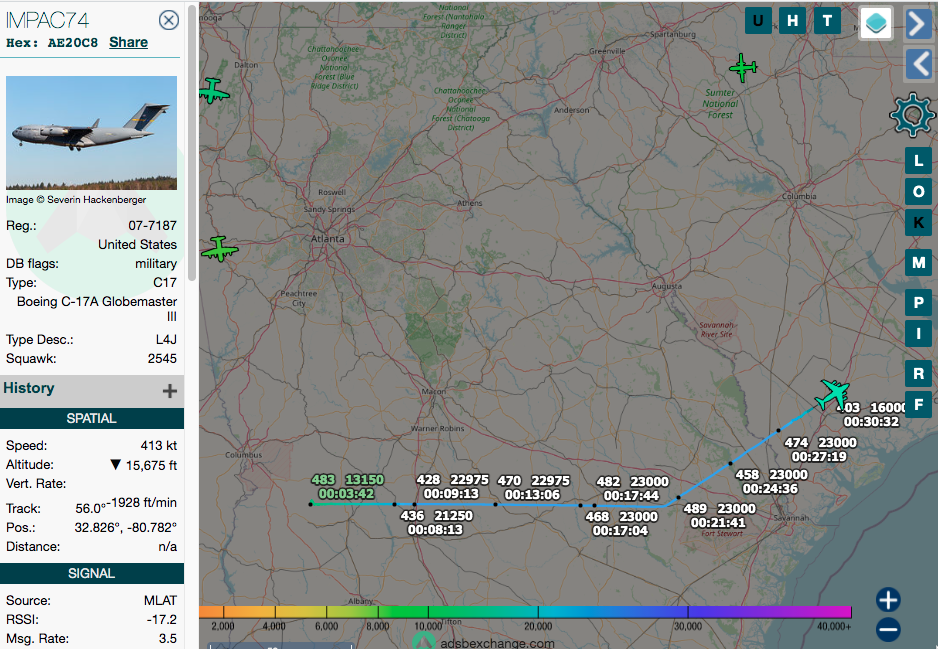Screen dimensions: 938x649
Task: Zoom in using the plus button
Action: pyautogui.click(x=888, y=600)
